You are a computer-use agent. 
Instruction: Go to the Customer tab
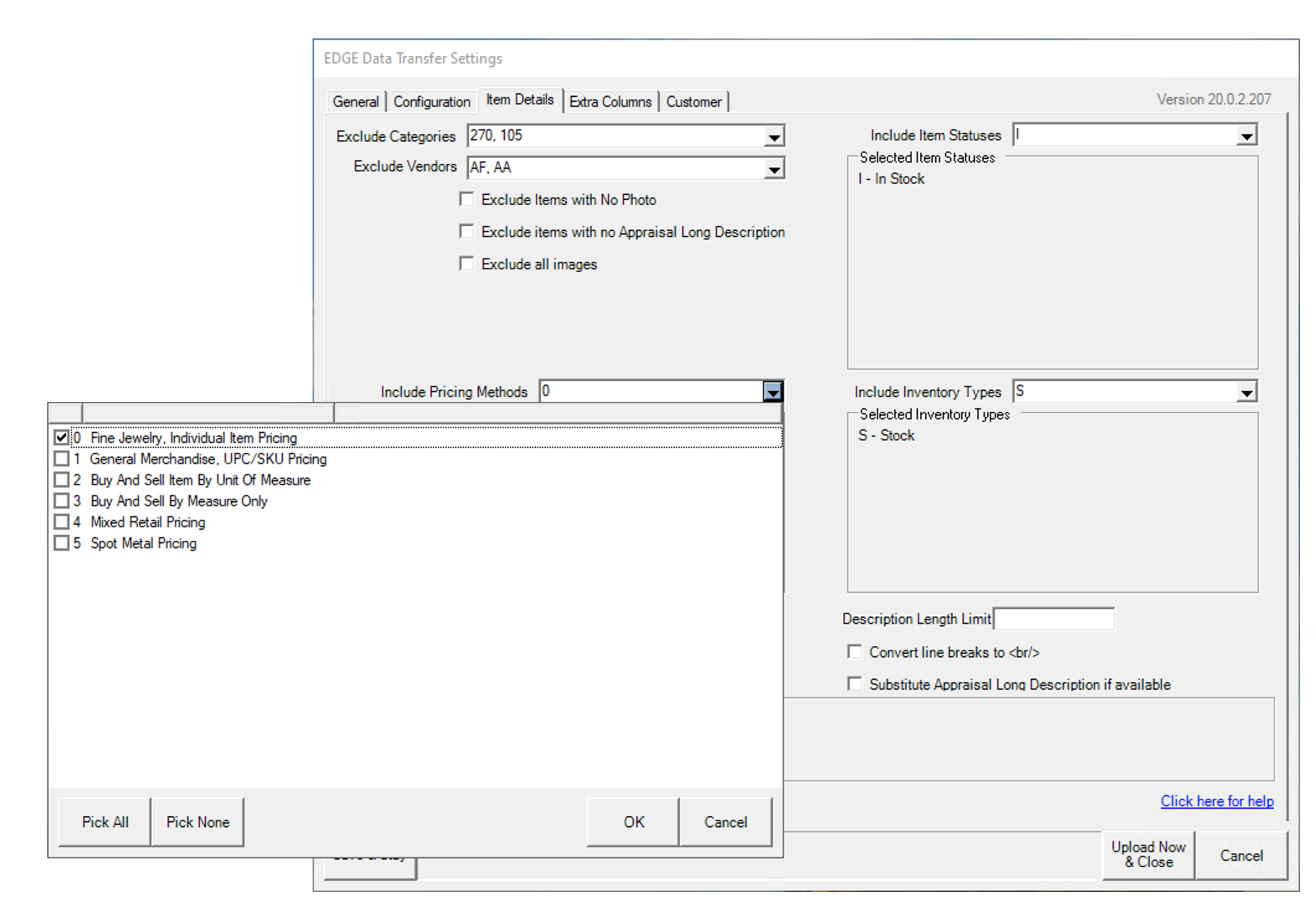[x=693, y=102]
